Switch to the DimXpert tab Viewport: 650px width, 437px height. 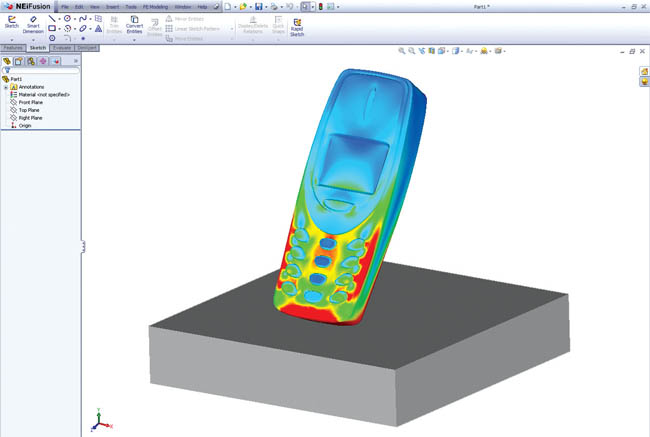tap(87, 48)
